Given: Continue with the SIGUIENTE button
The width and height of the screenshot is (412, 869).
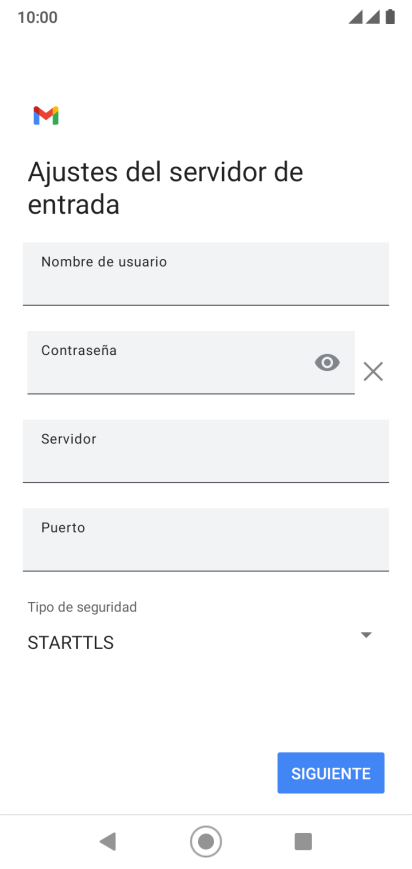Looking at the screenshot, I should 331,773.
